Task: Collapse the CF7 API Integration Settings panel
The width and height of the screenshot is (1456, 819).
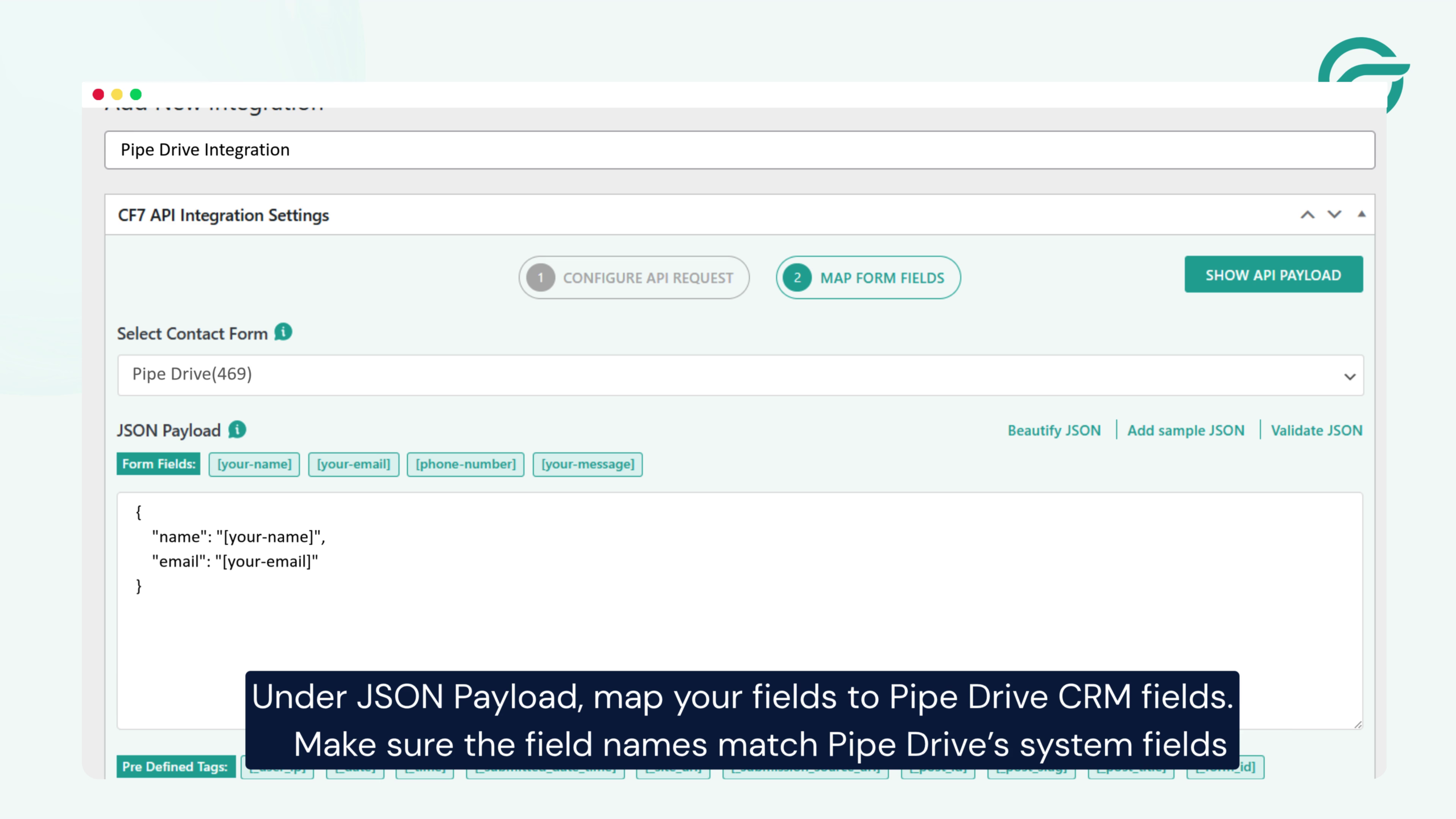Action: pyautogui.click(x=1362, y=214)
